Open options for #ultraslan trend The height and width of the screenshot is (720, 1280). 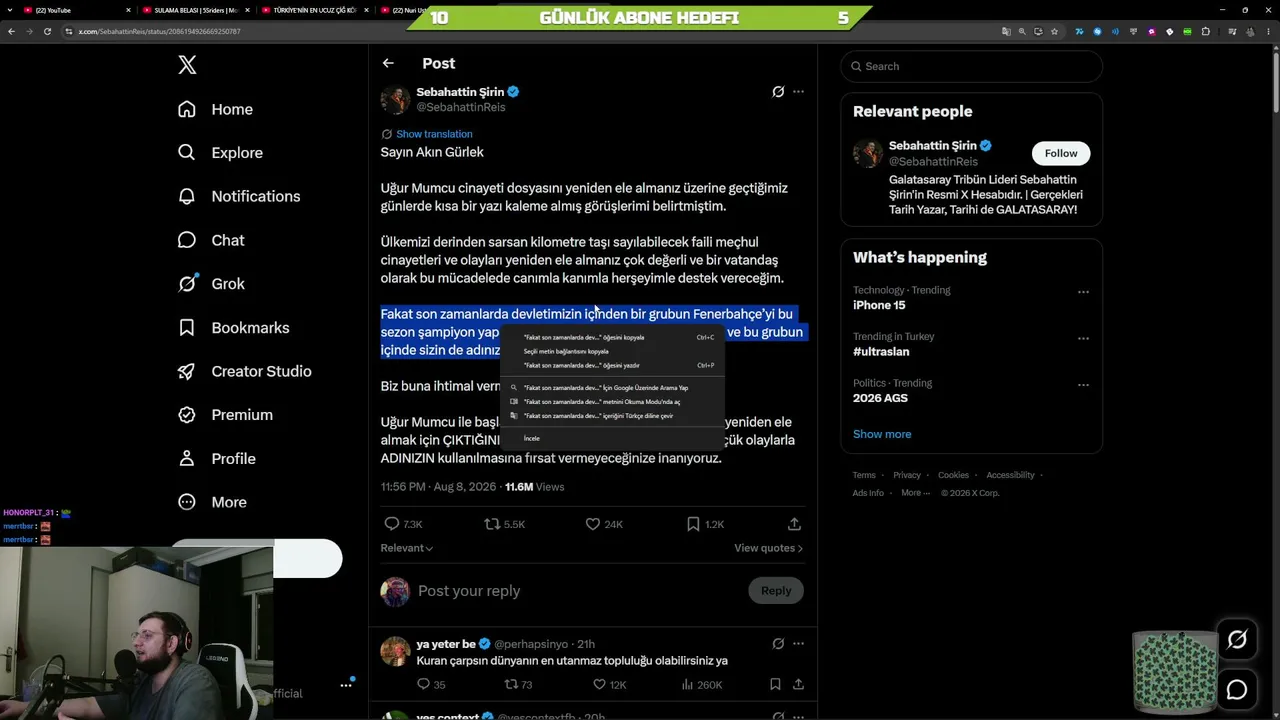click(x=1083, y=339)
